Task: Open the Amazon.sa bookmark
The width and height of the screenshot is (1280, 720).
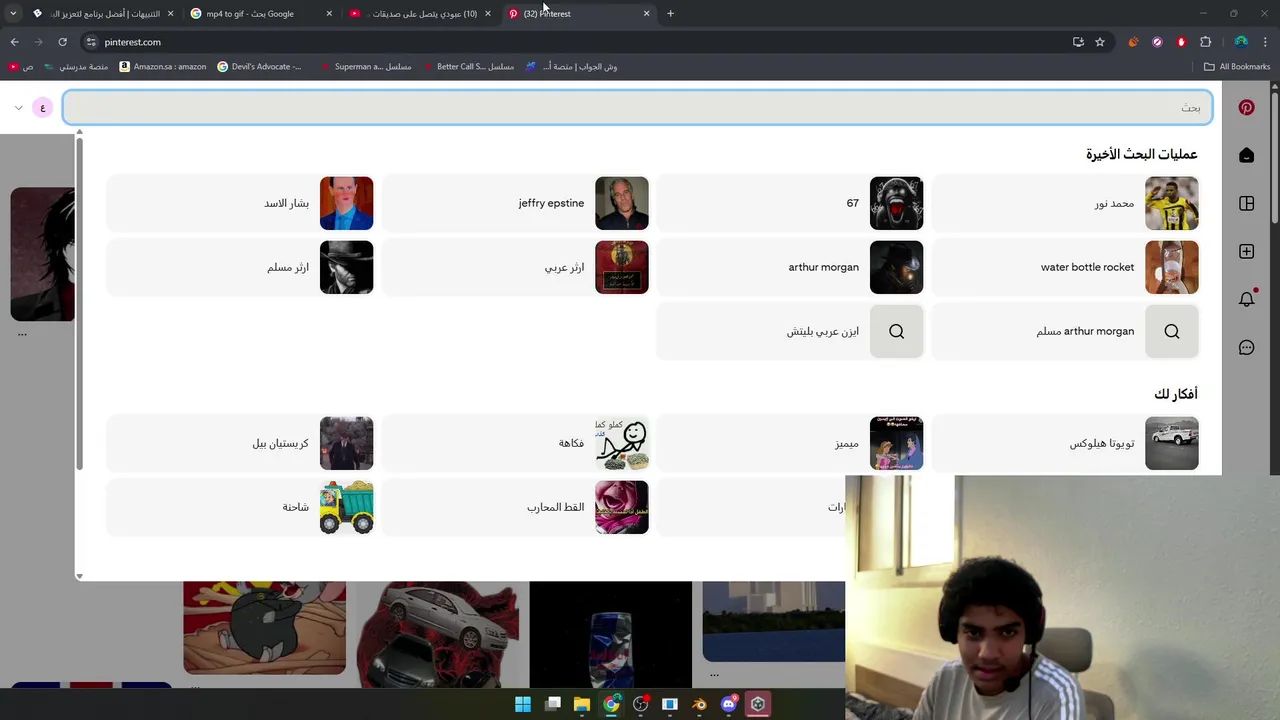Action: 163,67
